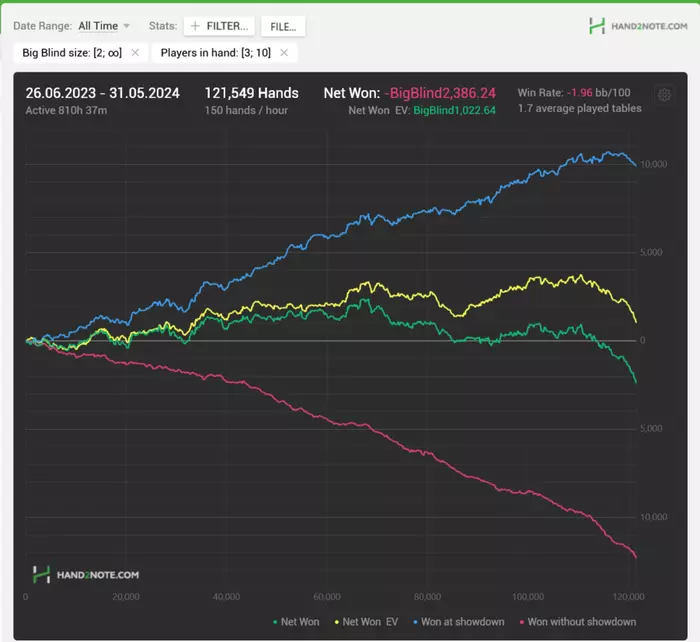Remove the Players in hand filter
This screenshot has width=700, height=642.
(x=284, y=52)
